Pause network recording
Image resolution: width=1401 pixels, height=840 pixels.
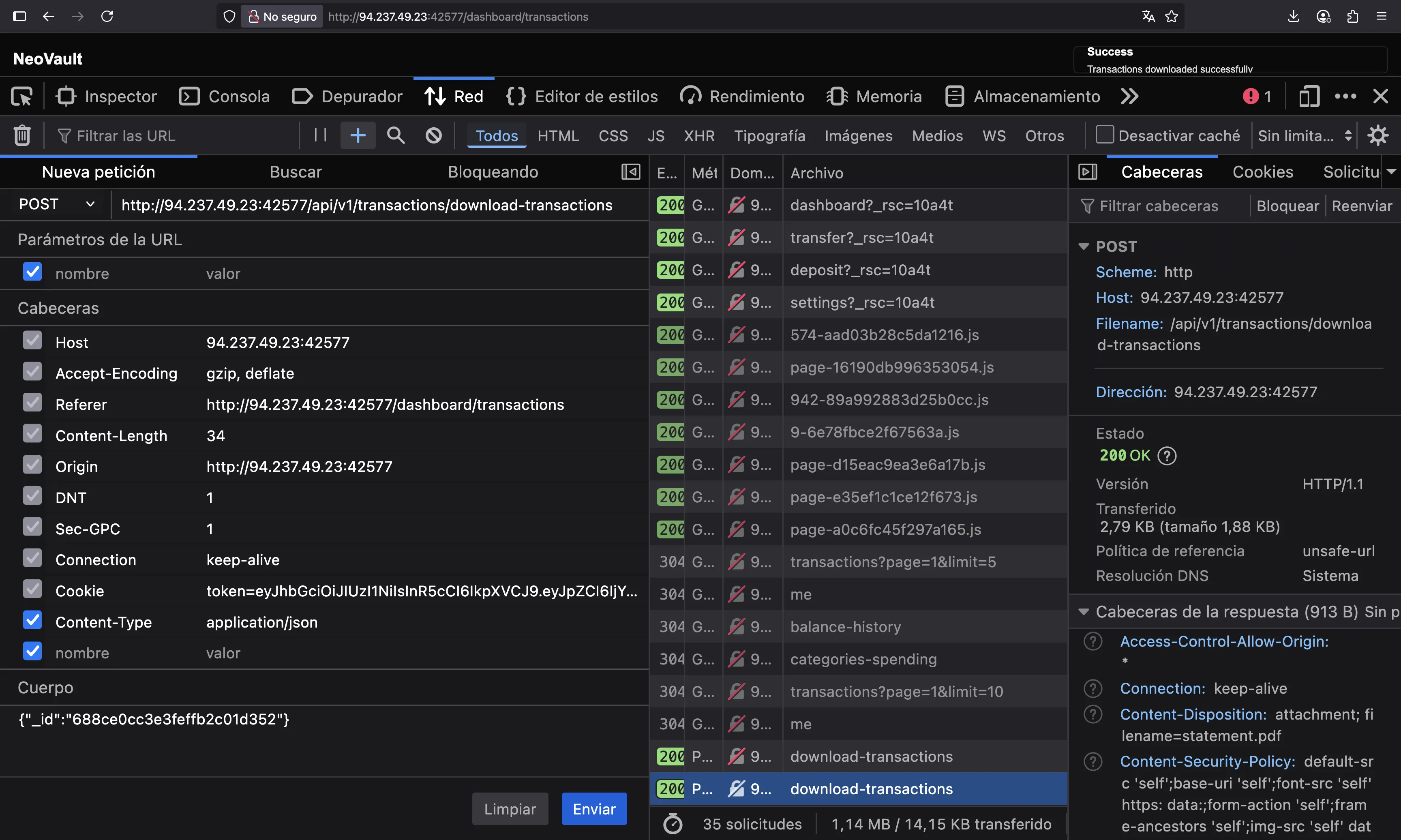(x=320, y=135)
